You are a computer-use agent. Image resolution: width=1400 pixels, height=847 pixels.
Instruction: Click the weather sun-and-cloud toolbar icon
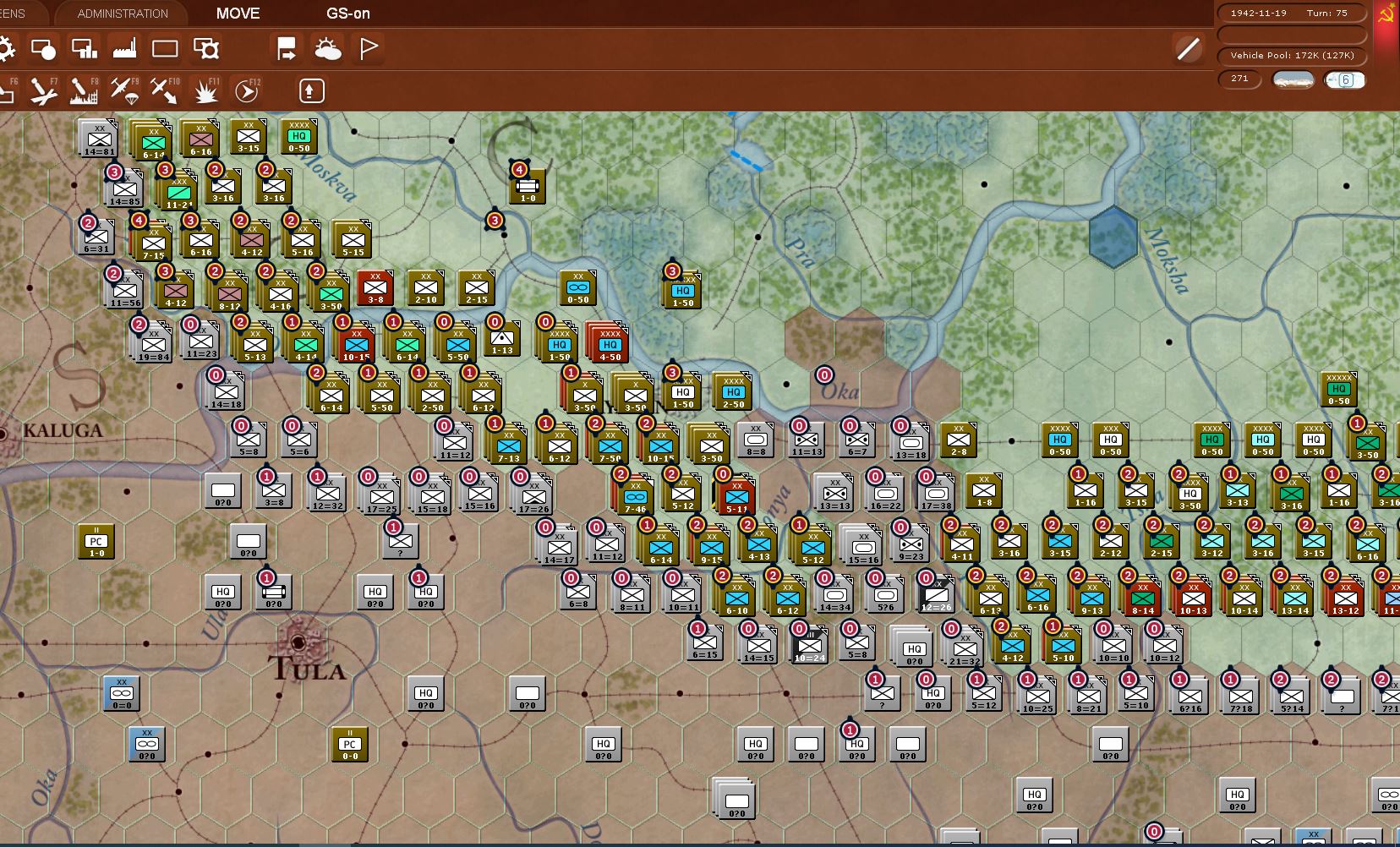pos(328,49)
